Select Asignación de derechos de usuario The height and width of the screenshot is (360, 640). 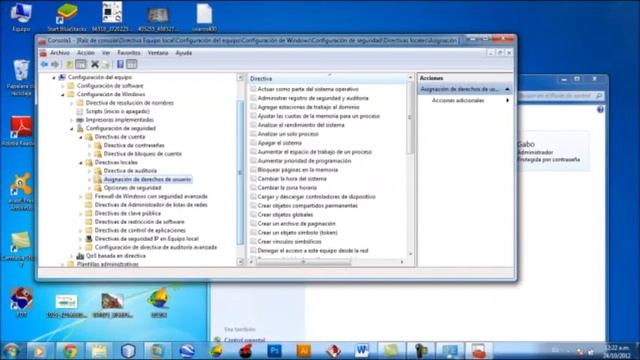pyautogui.click(x=147, y=179)
